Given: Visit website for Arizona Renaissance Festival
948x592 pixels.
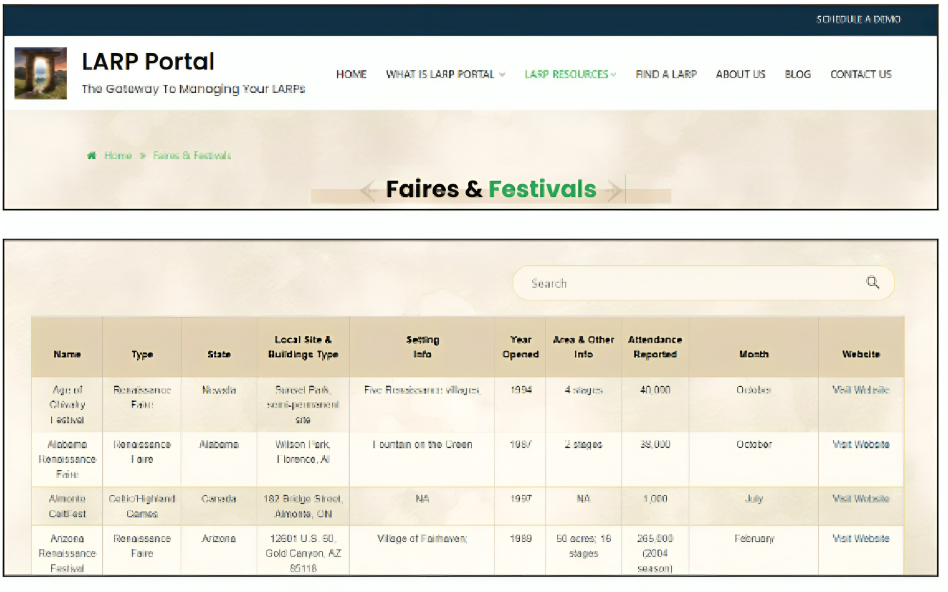Looking at the screenshot, I should point(860,538).
